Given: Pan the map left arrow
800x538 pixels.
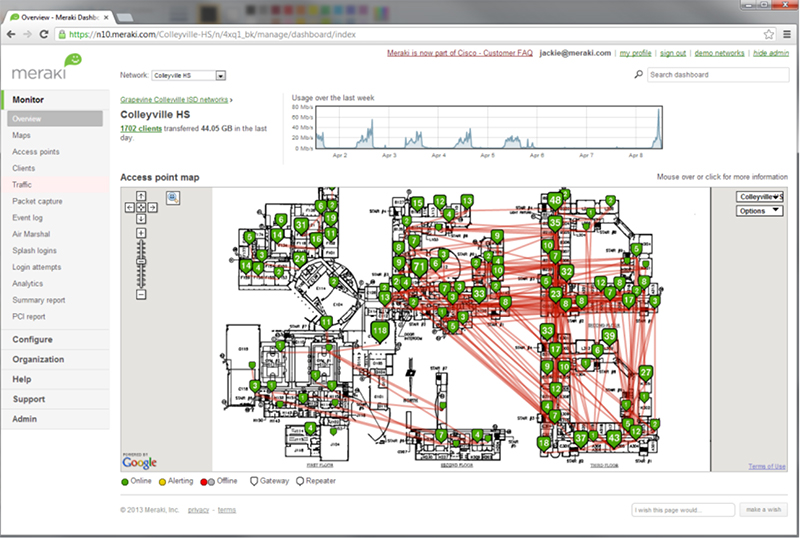Looking at the screenshot, I should (x=130, y=207).
